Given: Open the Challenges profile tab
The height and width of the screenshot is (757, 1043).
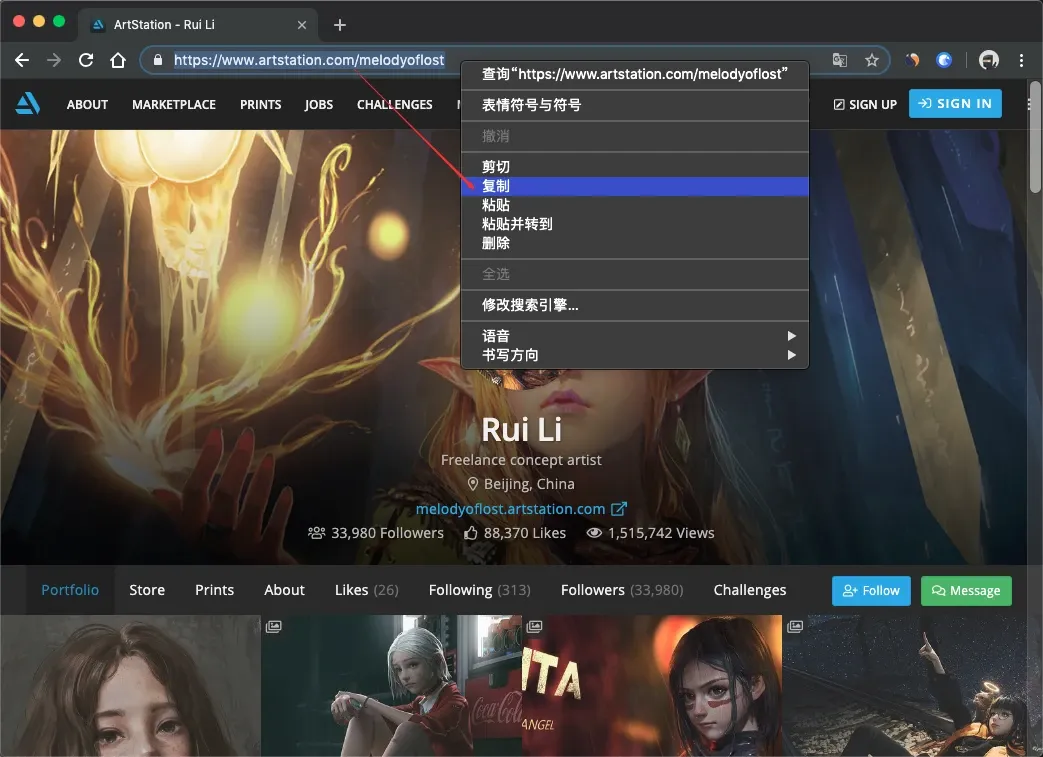Looking at the screenshot, I should [750, 590].
